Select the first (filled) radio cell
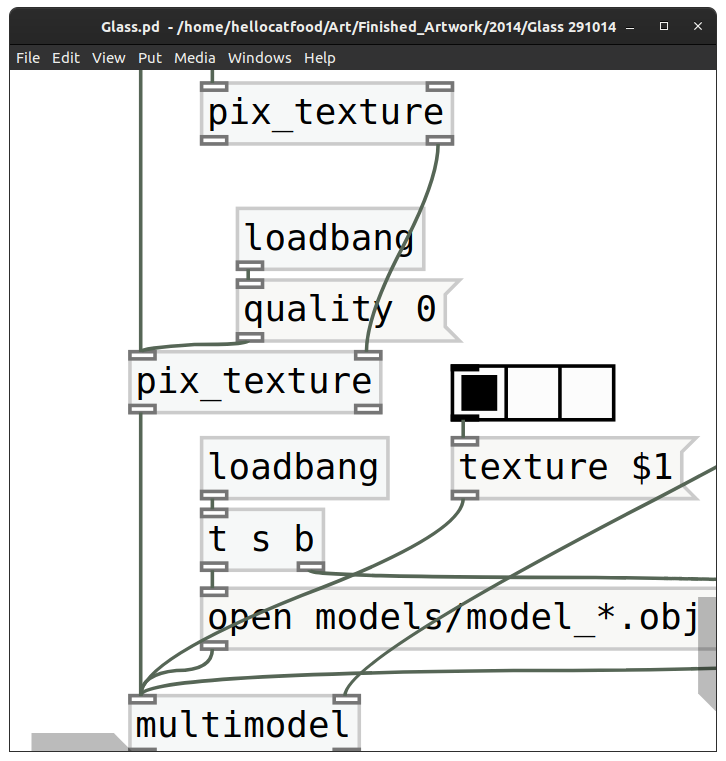This screenshot has width=726, height=761. pos(479,393)
